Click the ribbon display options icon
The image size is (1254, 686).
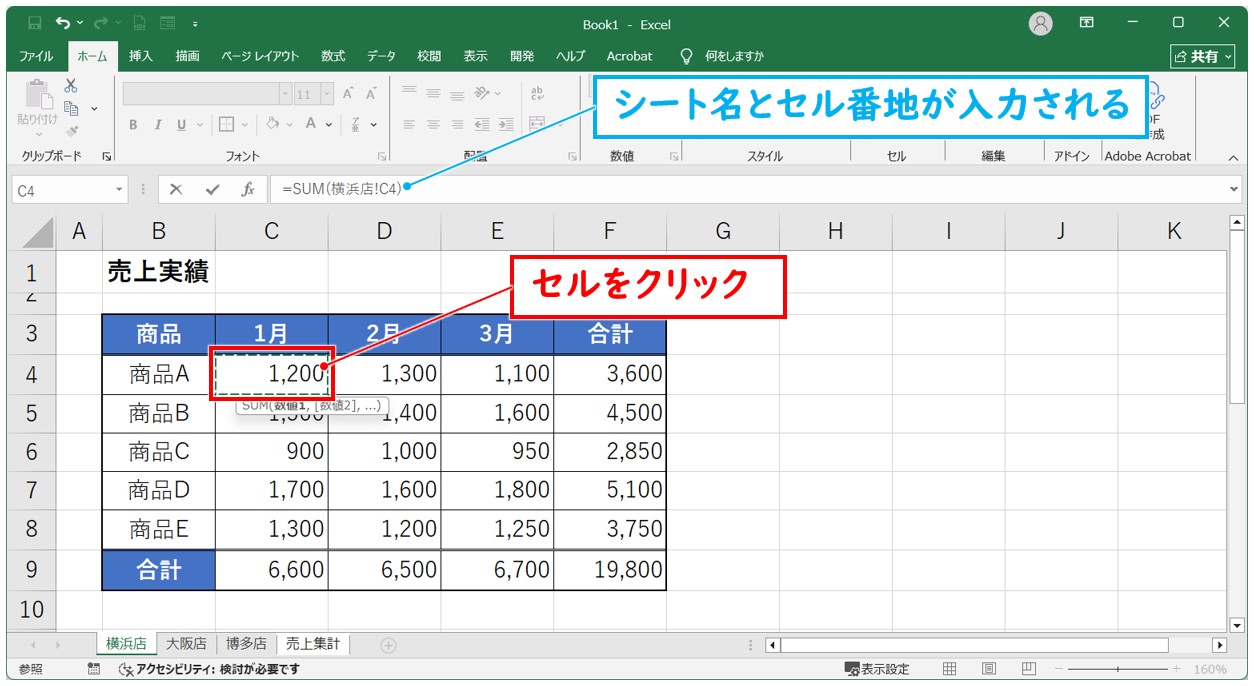(1087, 23)
